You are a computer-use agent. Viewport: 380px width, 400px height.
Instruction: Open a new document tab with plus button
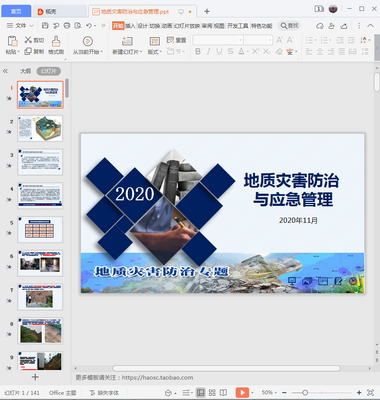coord(207,11)
